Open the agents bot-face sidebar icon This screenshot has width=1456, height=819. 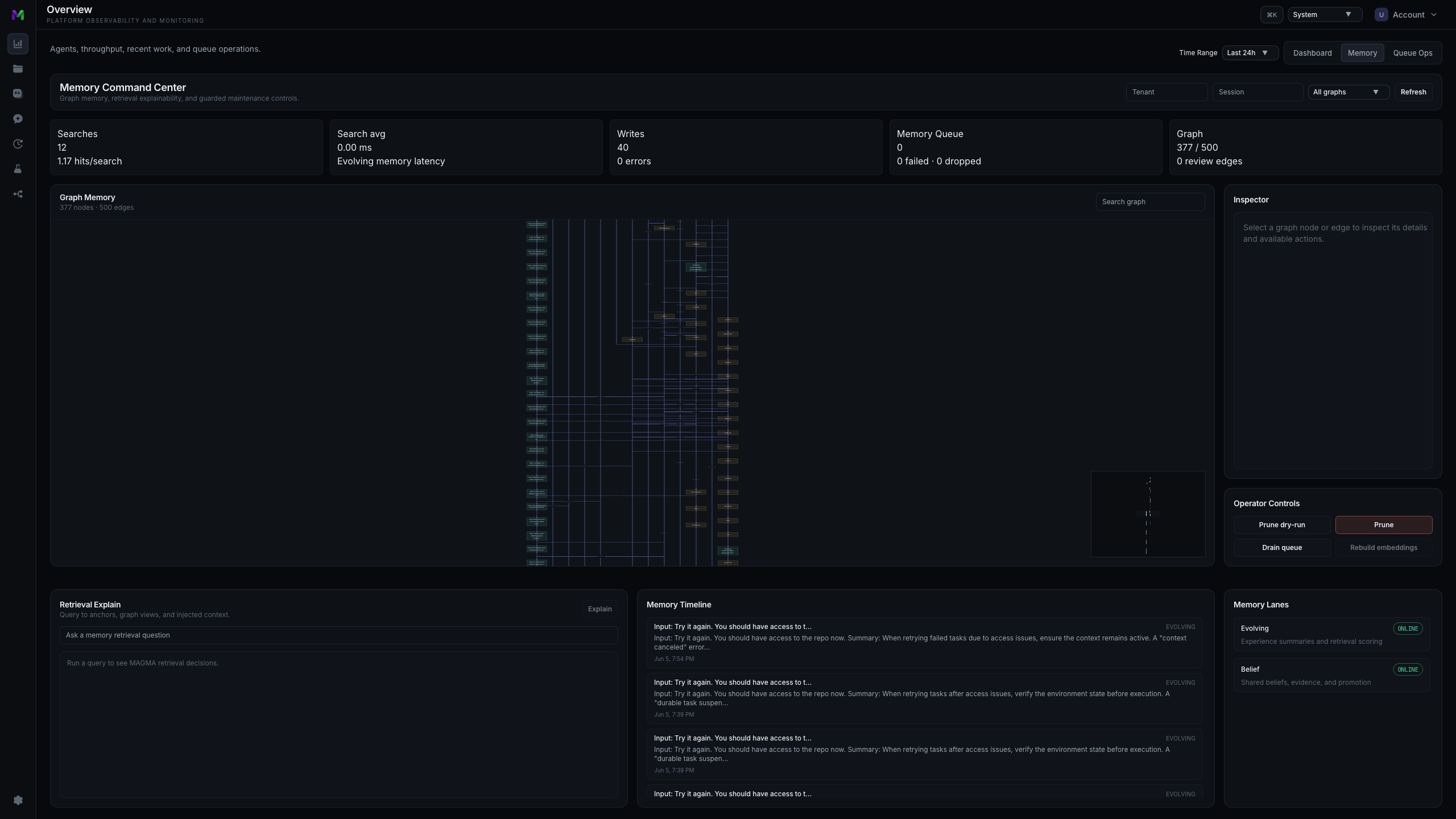(18, 94)
